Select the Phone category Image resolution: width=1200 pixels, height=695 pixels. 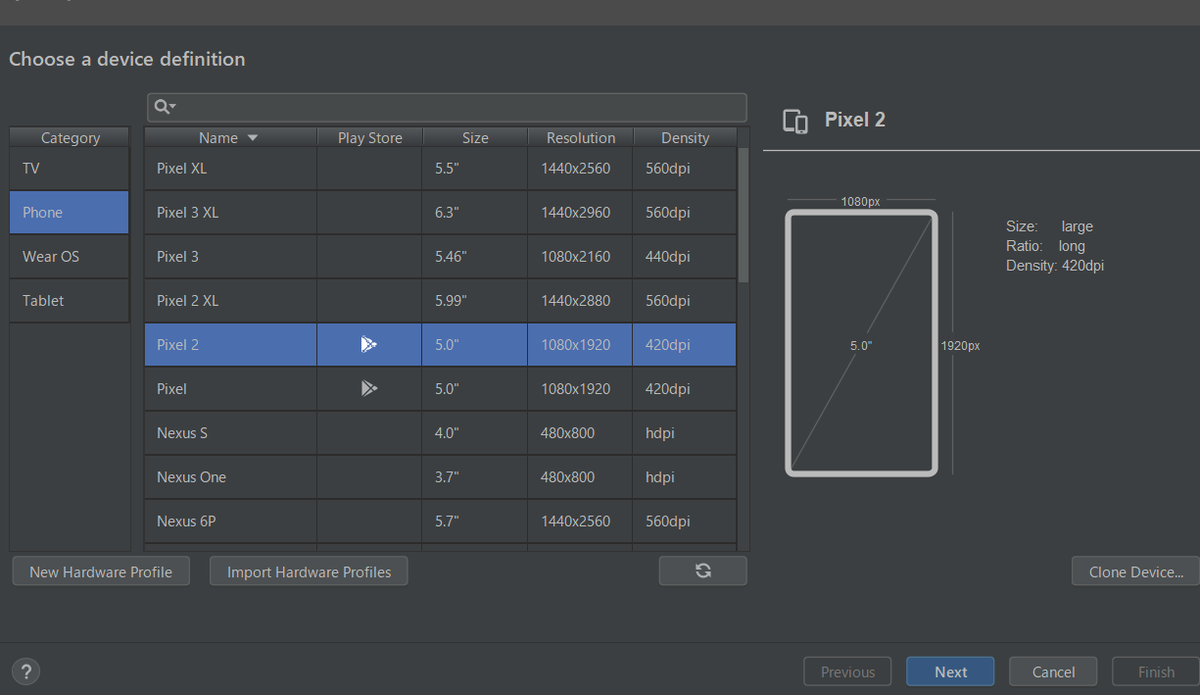pyautogui.click(x=70, y=212)
